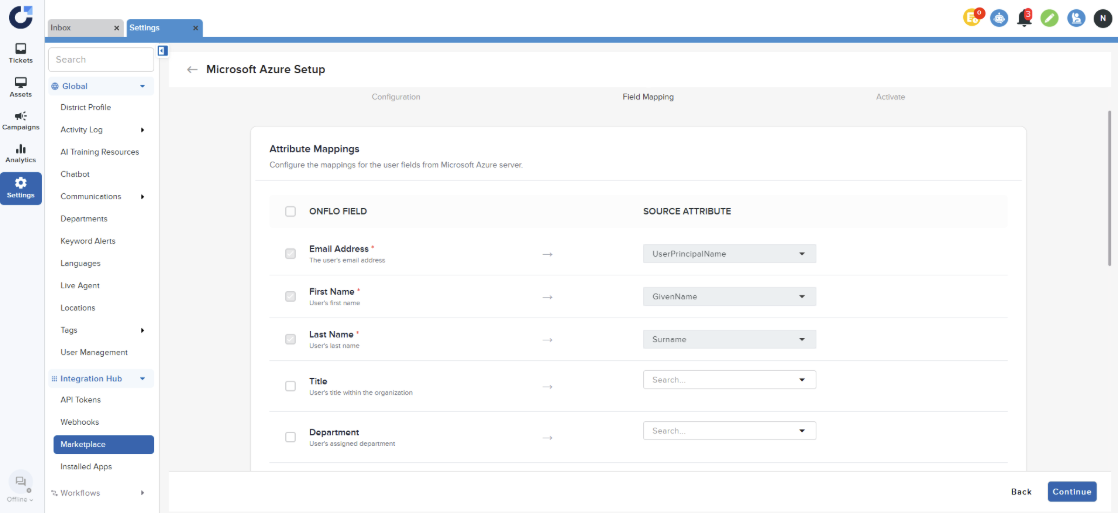Click the settings Search input field
The width and height of the screenshot is (1118, 513).
click(100, 60)
